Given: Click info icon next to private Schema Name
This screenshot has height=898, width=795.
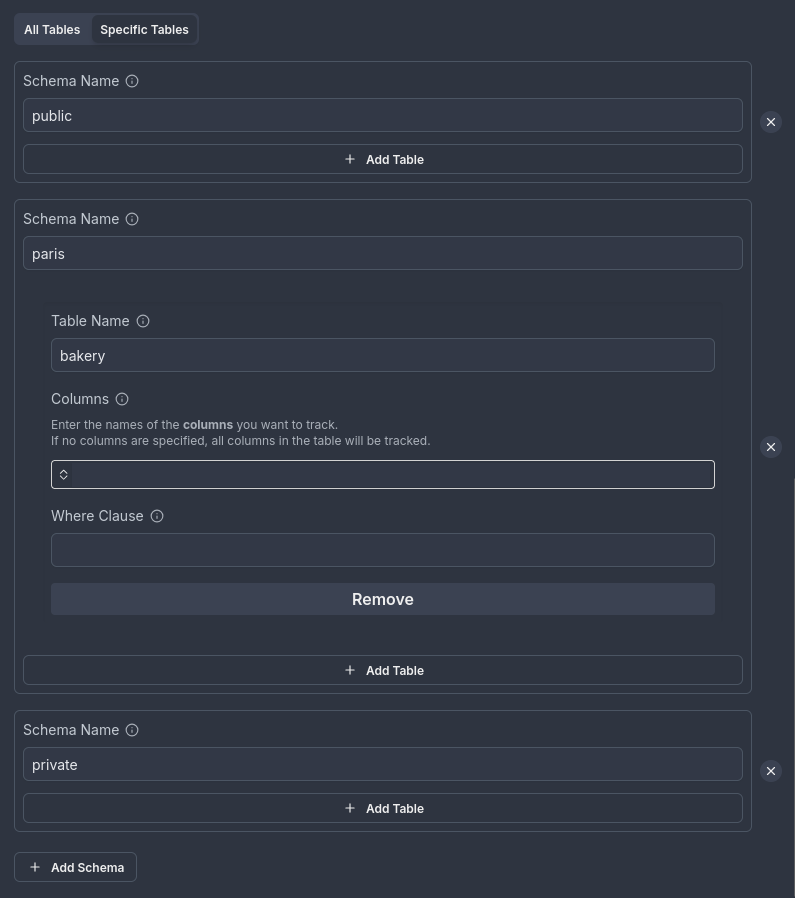Looking at the screenshot, I should click(x=132, y=730).
